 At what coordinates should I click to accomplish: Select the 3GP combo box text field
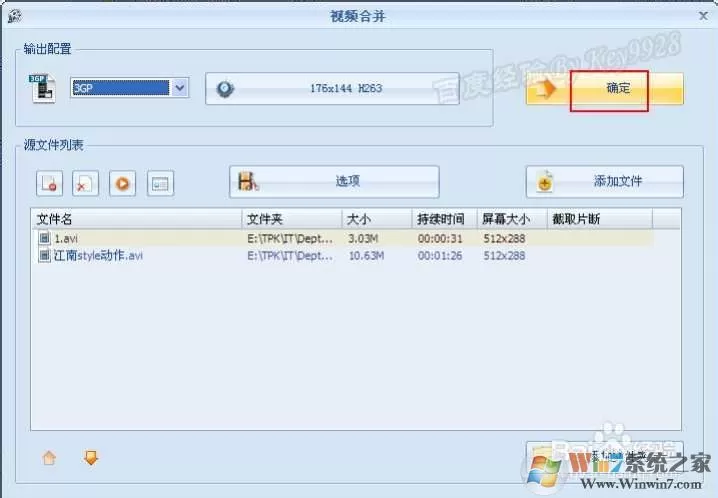point(121,88)
